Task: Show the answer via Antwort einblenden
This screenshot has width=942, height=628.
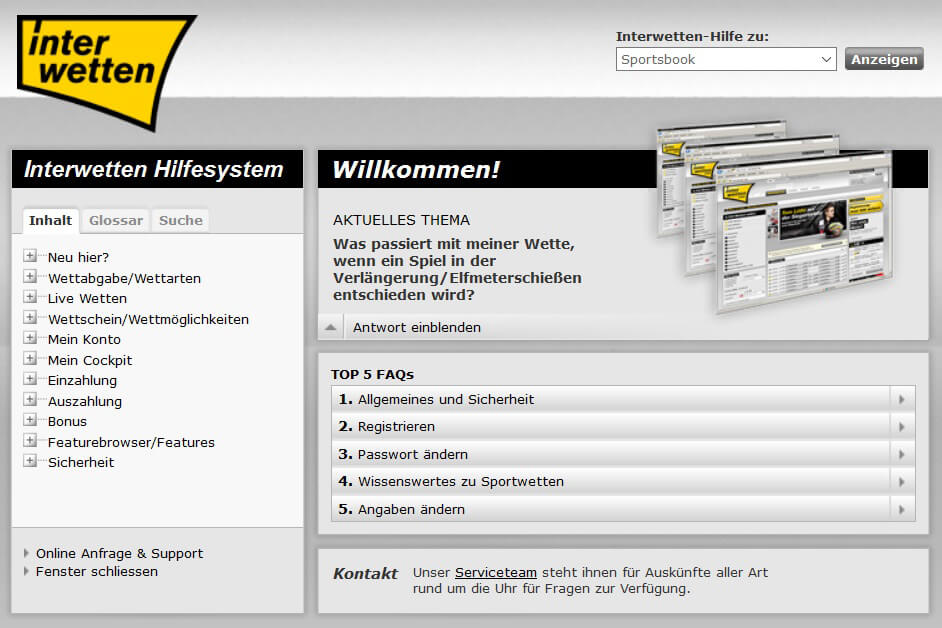Action: [x=416, y=328]
